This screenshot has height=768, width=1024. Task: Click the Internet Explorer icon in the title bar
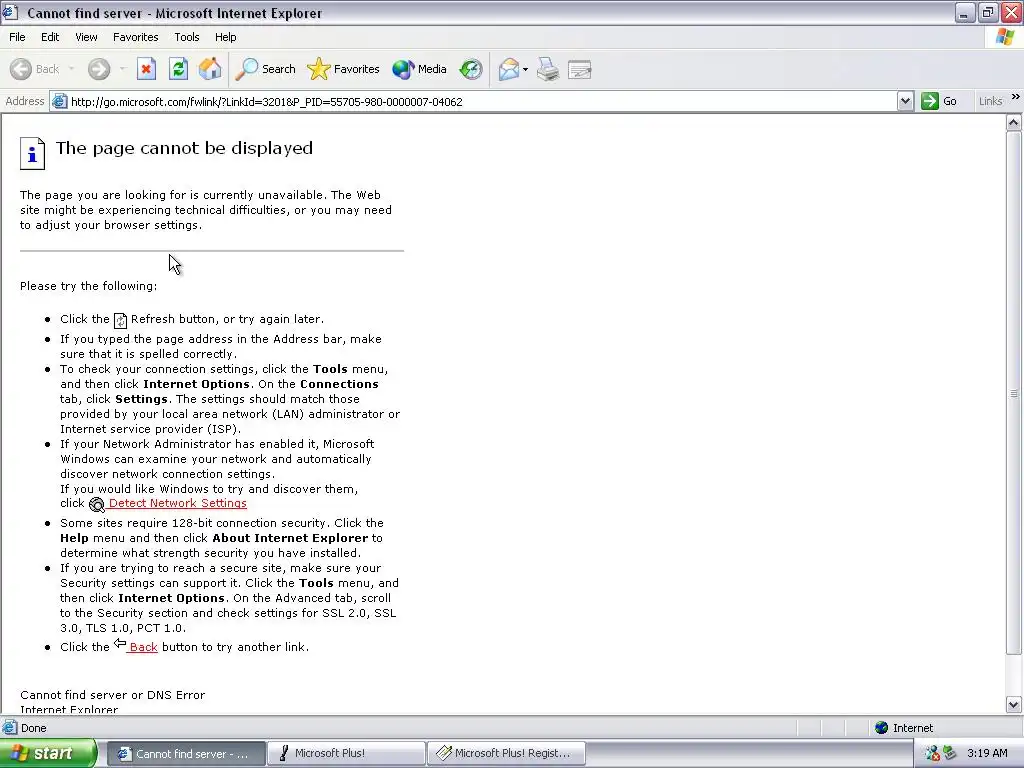coord(10,12)
